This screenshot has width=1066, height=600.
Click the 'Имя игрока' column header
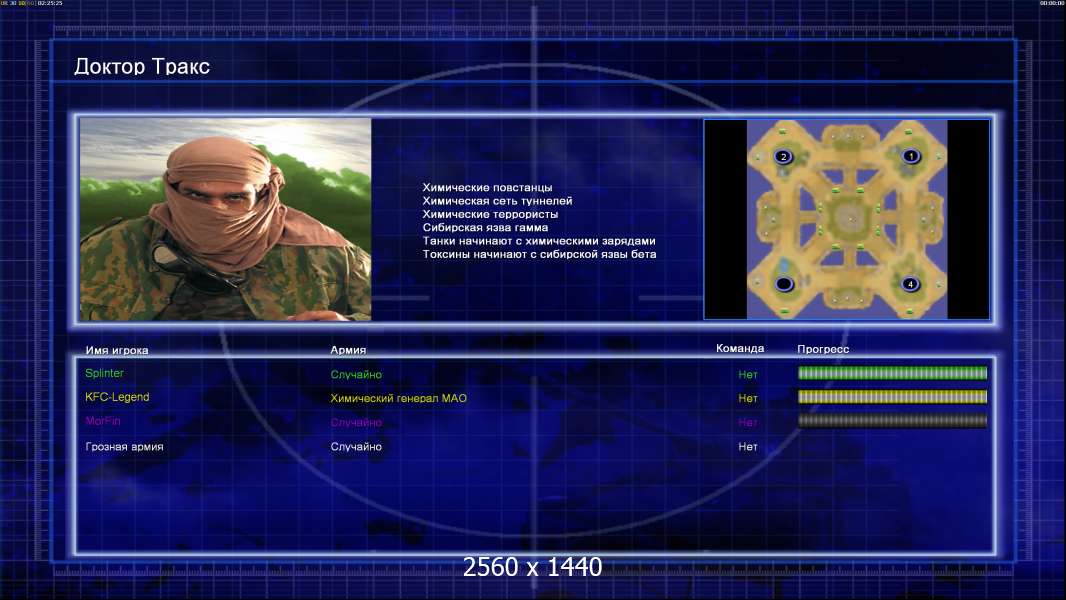[x=117, y=351]
